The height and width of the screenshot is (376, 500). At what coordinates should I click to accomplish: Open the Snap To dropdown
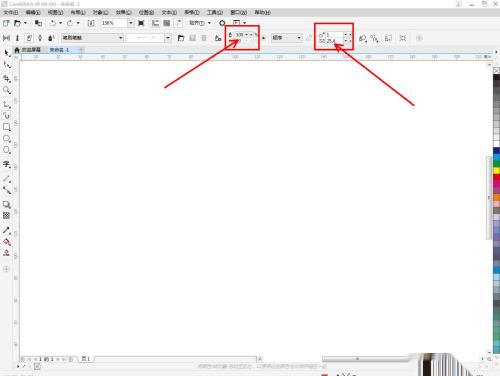pos(200,23)
